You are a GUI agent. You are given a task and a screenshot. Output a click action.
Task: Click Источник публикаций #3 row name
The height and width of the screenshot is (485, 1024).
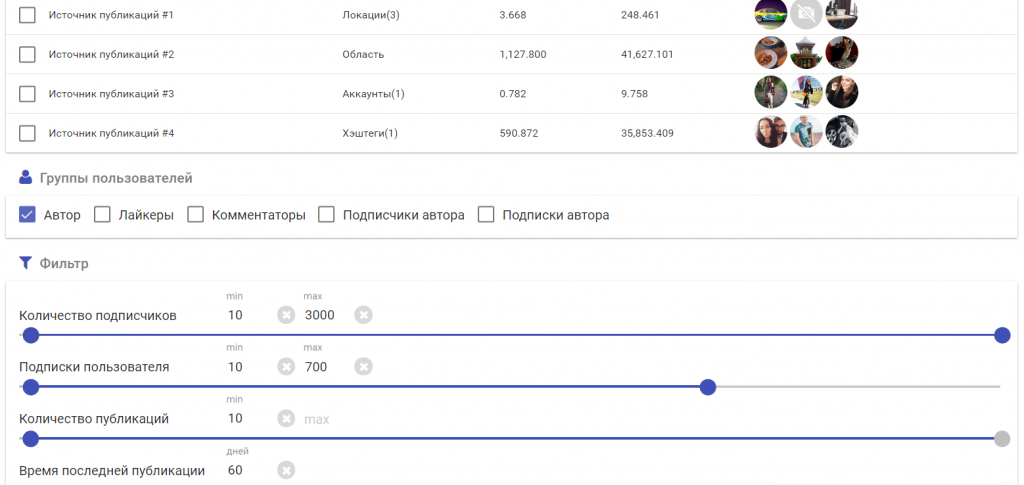coord(111,94)
